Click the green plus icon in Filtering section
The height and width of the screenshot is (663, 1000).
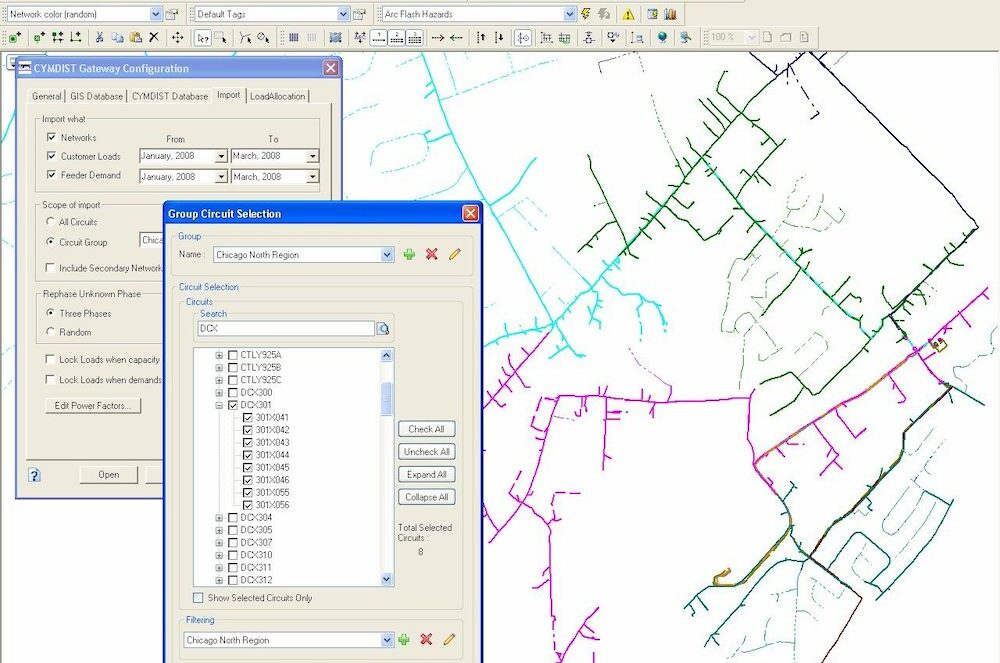[404, 639]
